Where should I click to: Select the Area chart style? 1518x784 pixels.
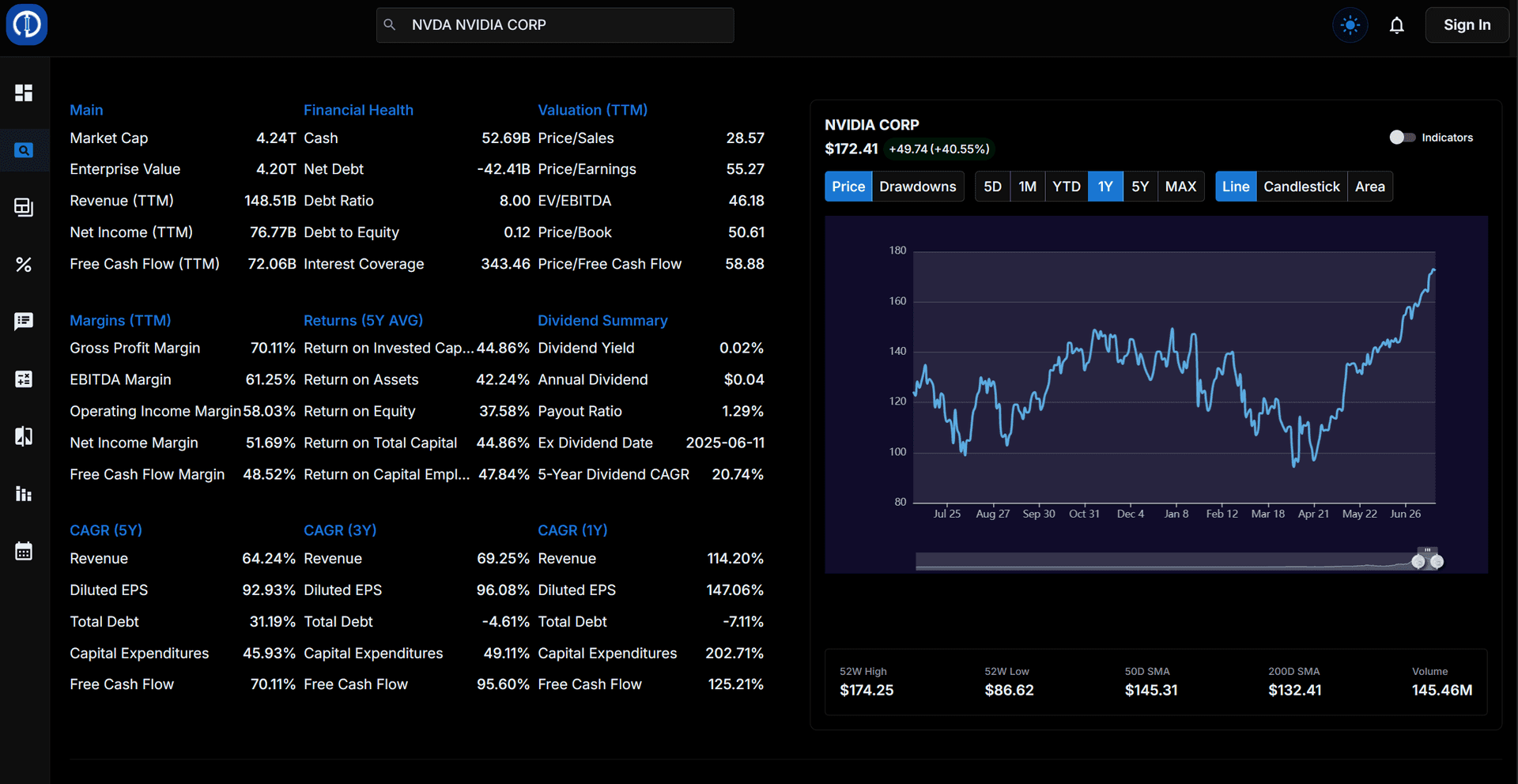pos(1370,186)
